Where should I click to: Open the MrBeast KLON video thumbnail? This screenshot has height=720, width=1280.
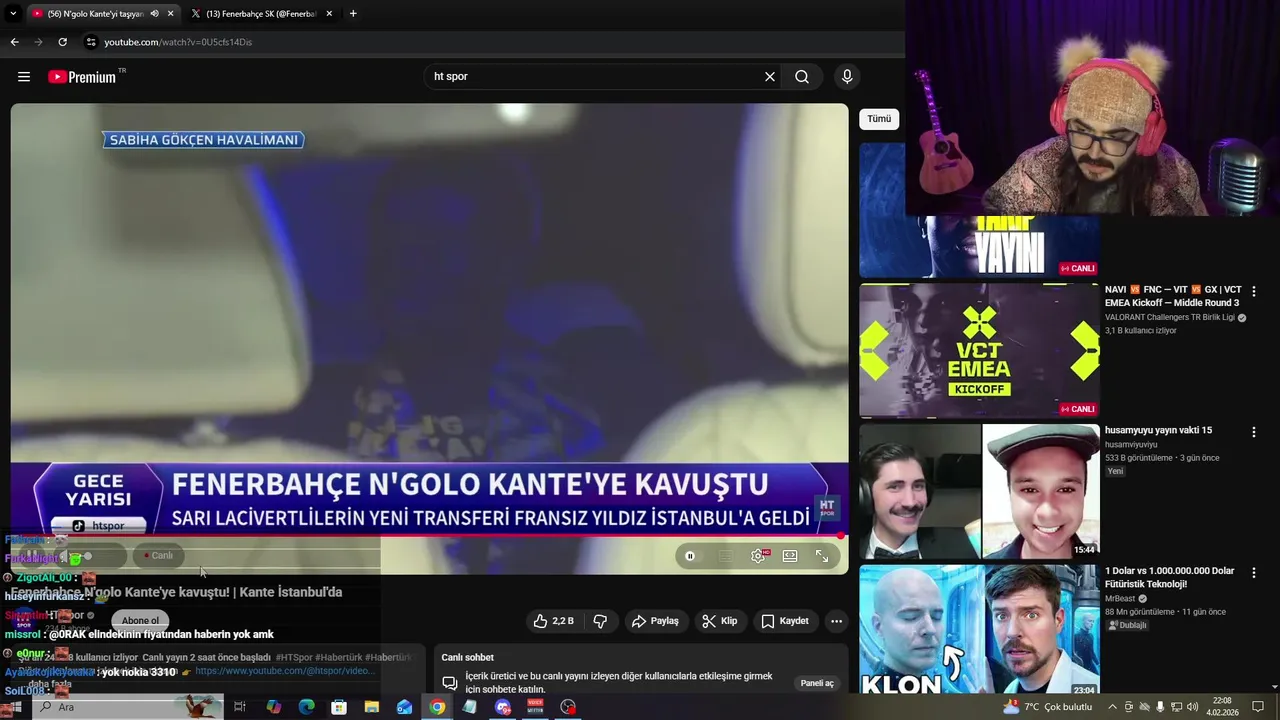tap(979, 631)
